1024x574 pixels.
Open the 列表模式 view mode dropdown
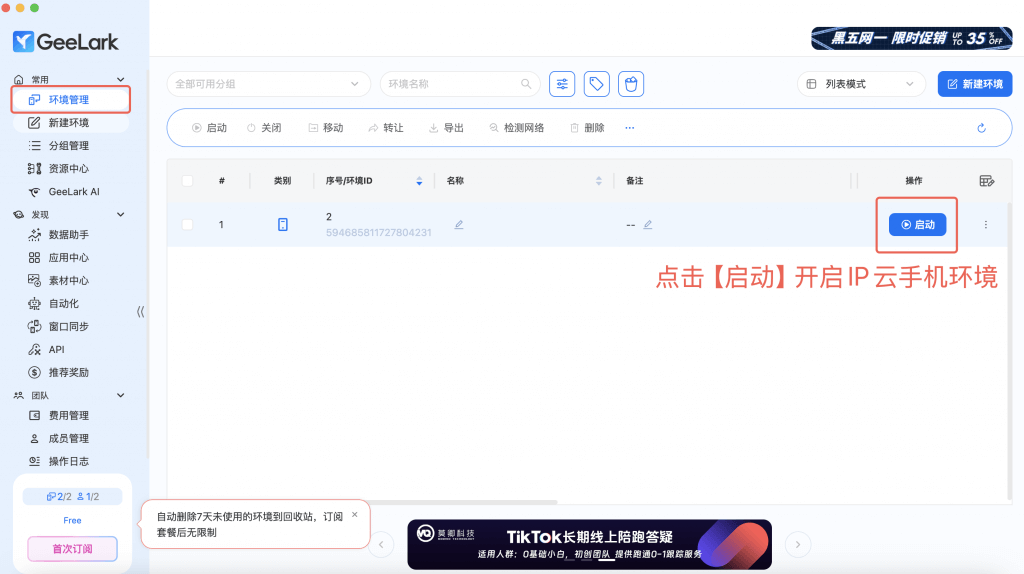(861, 84)
